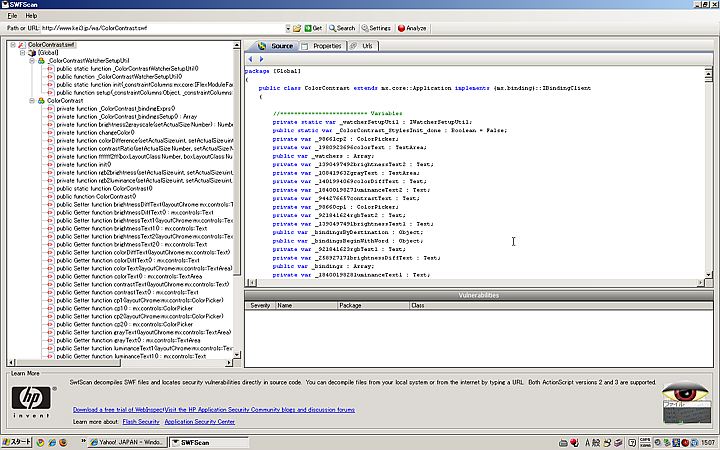Click the Get button to fetch the SWF
The image size is (720, 450).
pyautogui.click(x=313, y=28)
